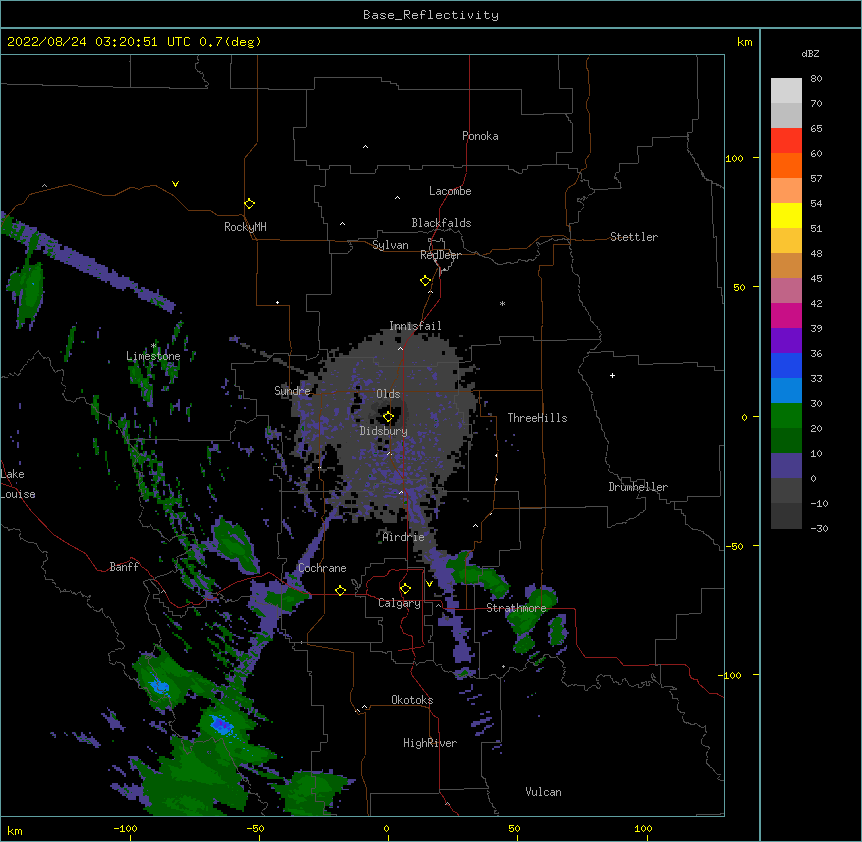Viewport: 862px width, 842px height.
Task: Click the Calgary label
Action: coord(399,603)
